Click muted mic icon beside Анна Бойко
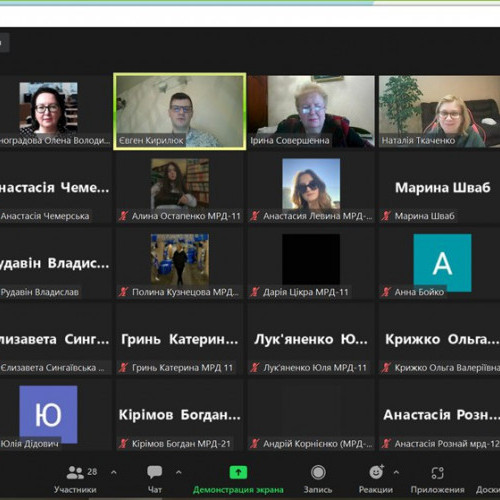The image size is (500, 500). tap(386, 292)
